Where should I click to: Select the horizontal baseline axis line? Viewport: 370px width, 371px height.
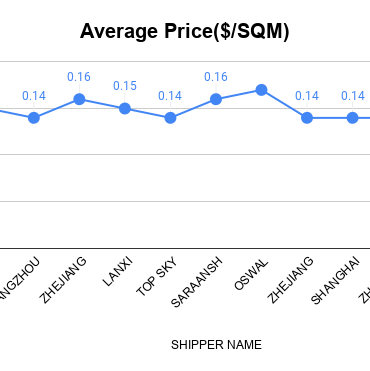pos(185,248)
